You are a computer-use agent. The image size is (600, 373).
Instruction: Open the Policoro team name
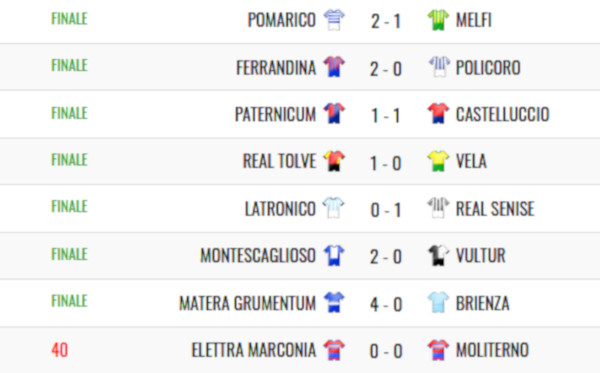click(488, 68)
